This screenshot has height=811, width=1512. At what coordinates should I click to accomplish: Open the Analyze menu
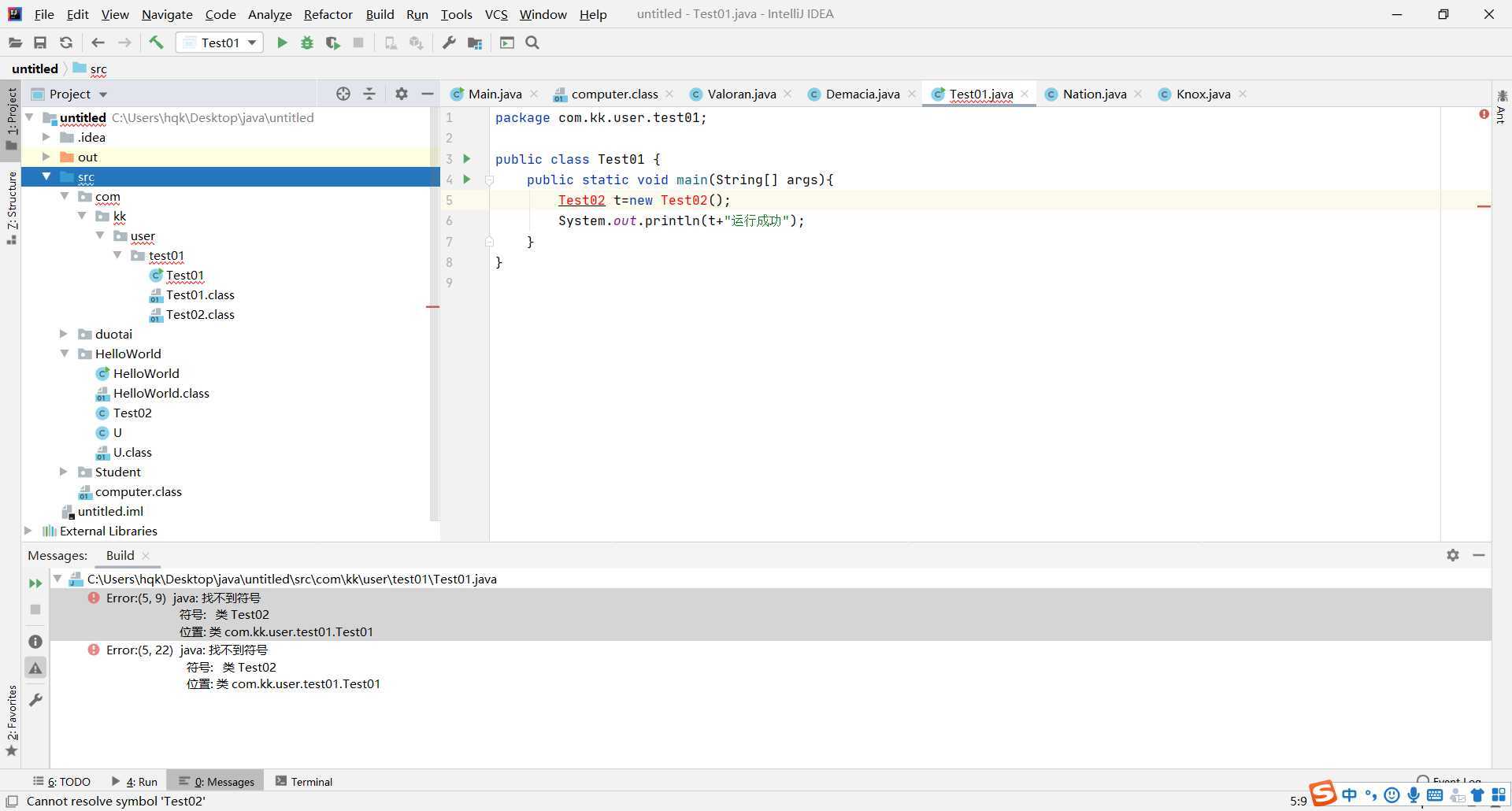coord(269,14)
